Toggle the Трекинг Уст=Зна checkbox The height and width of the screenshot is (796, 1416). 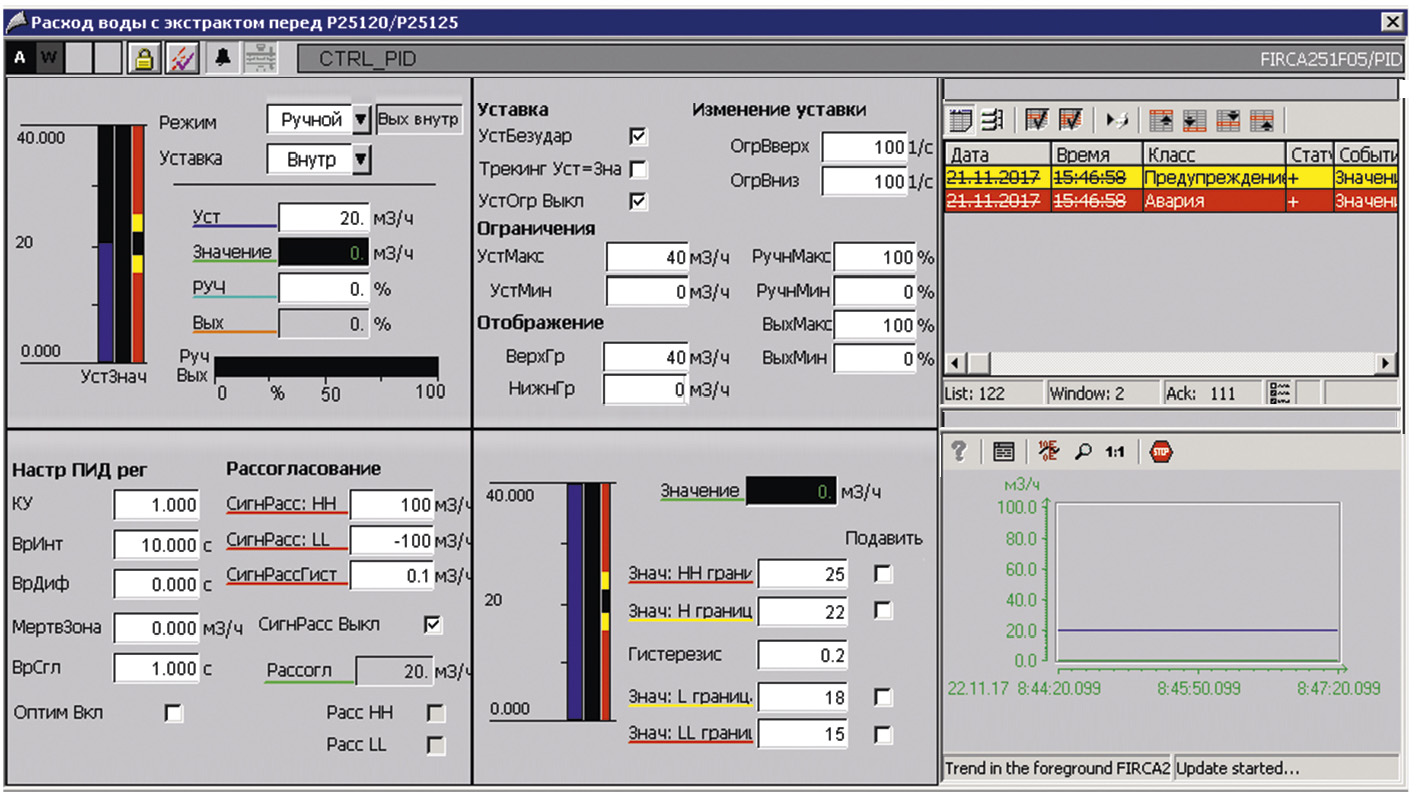pyautogui.click(x=638, y=169)
